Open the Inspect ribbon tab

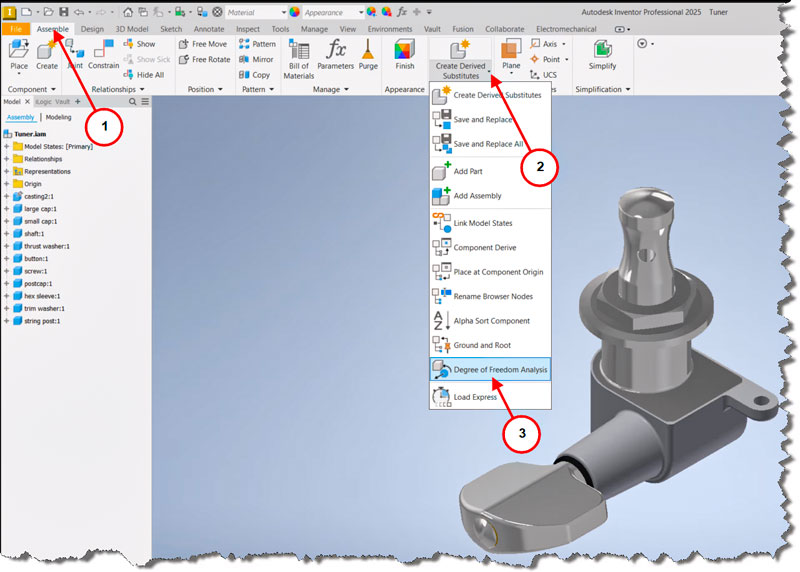coord(247,29)
